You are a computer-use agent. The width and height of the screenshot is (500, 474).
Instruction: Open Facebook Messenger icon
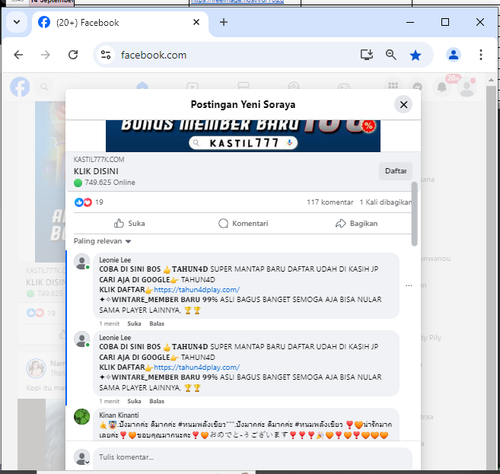click(x=417, y=87)
